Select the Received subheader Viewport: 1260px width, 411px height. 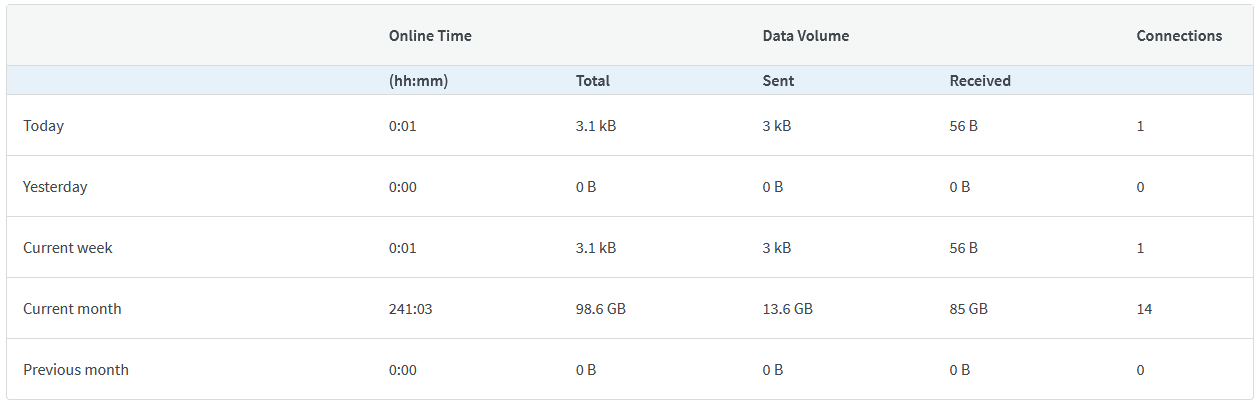[980, 81]
